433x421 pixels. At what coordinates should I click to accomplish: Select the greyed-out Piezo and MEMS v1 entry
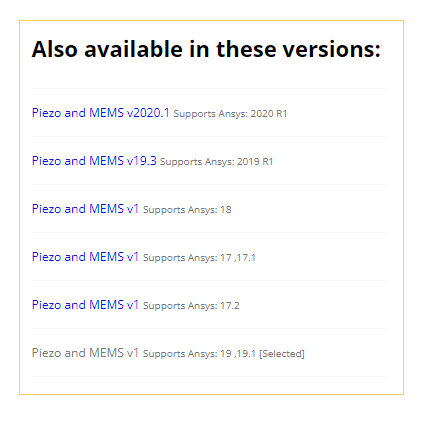pyautogui.click(x=85, y=353)
